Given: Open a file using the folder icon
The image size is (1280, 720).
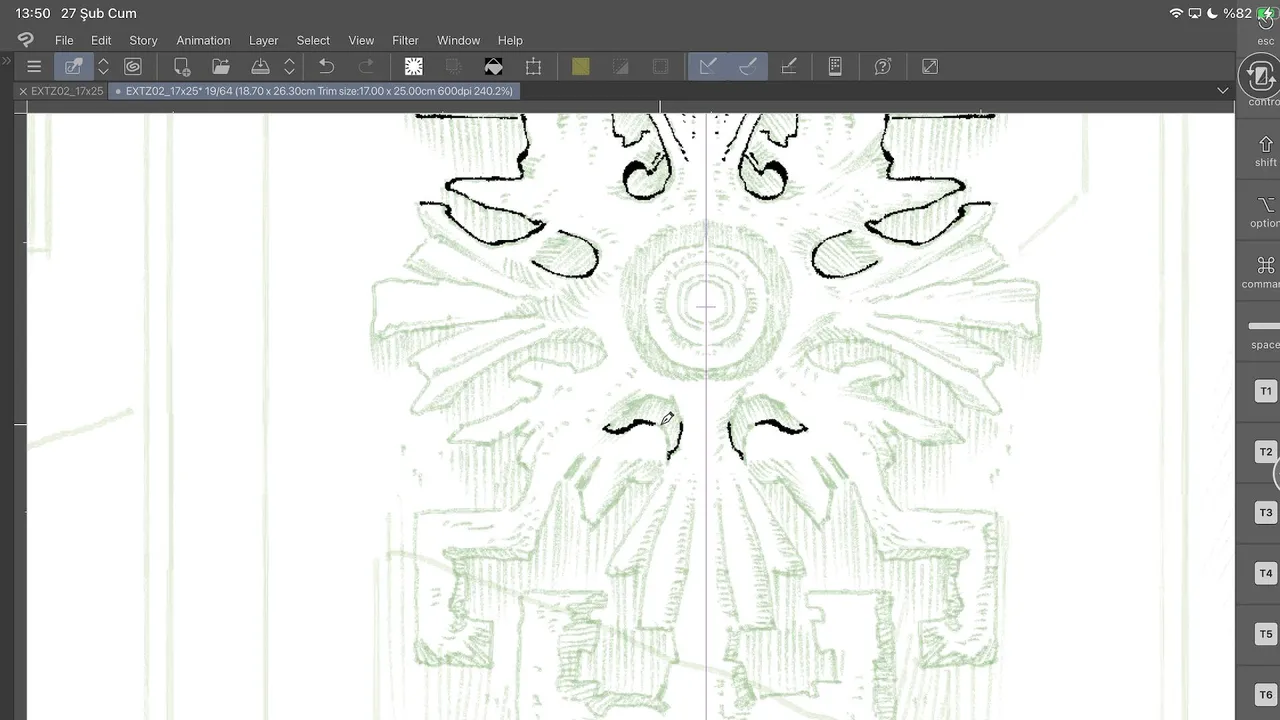Looking at the screenshot, I should [x=221, y=67].
